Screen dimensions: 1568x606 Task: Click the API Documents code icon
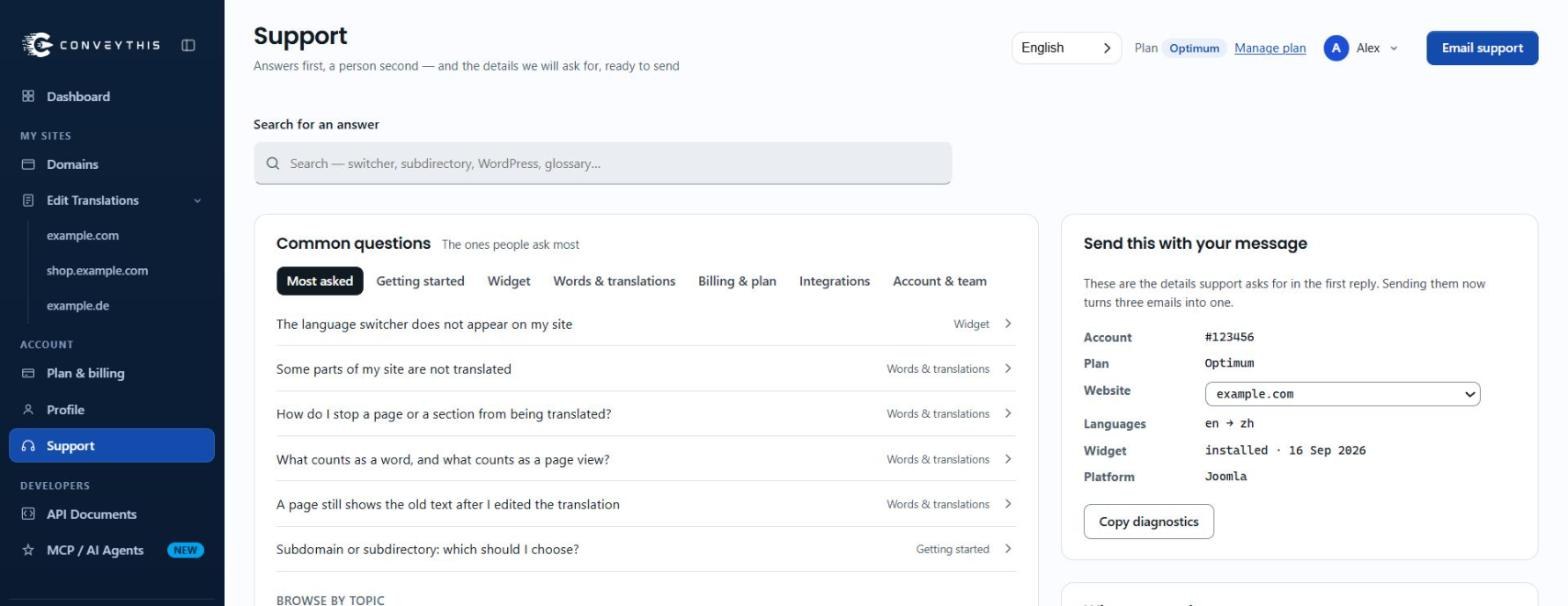point(28,514)
